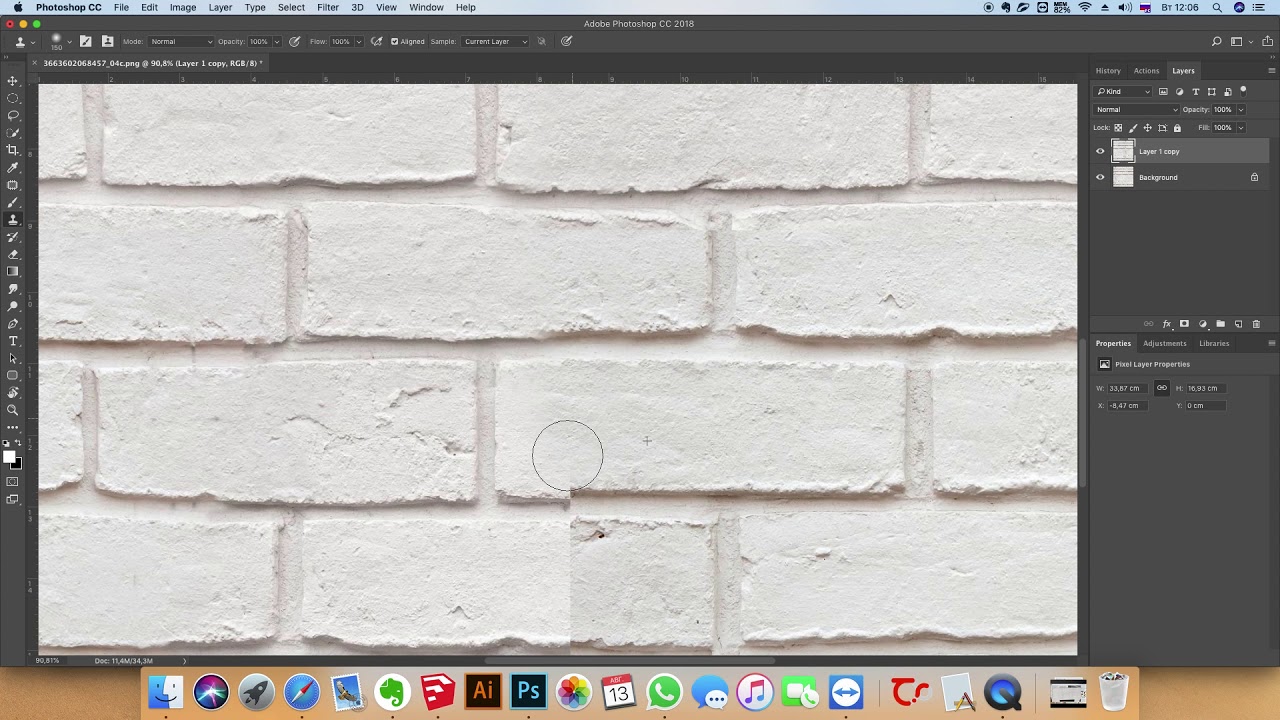Toggle lock all
This screenshot has height=720, width=1280.
click(x=1176, y=128)
